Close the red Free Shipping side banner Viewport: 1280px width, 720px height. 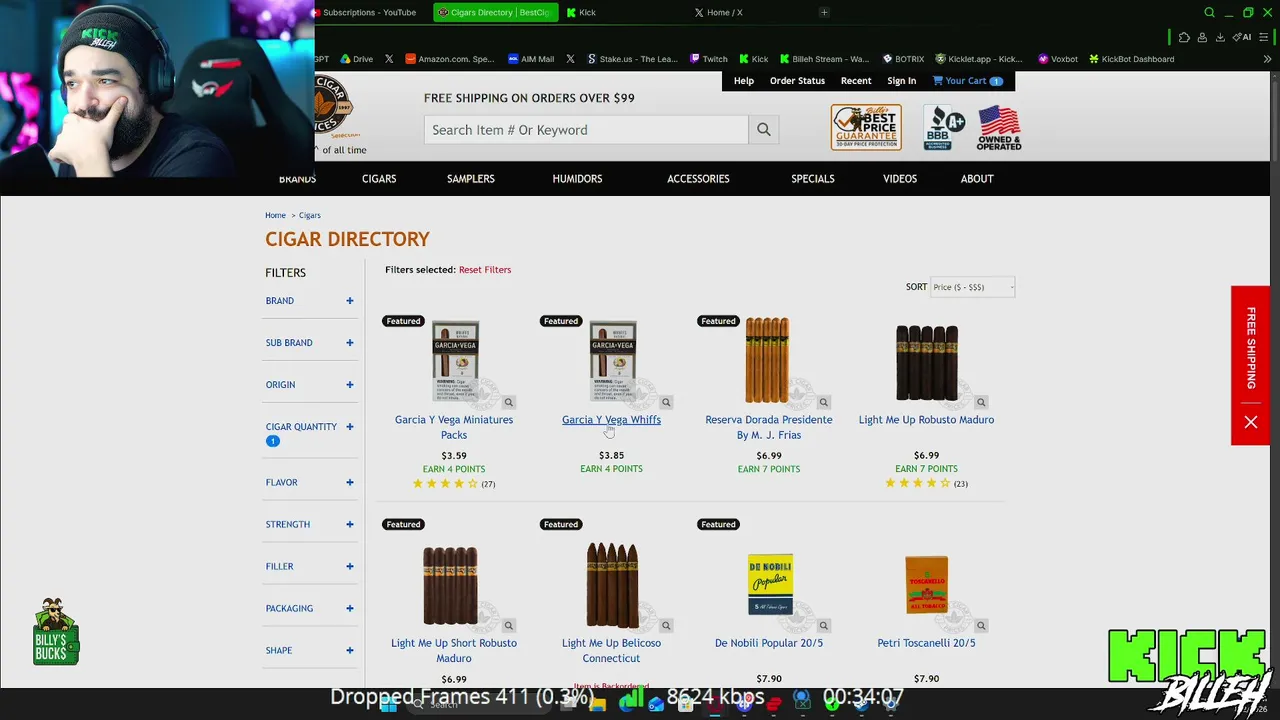tap(1251, 422)
